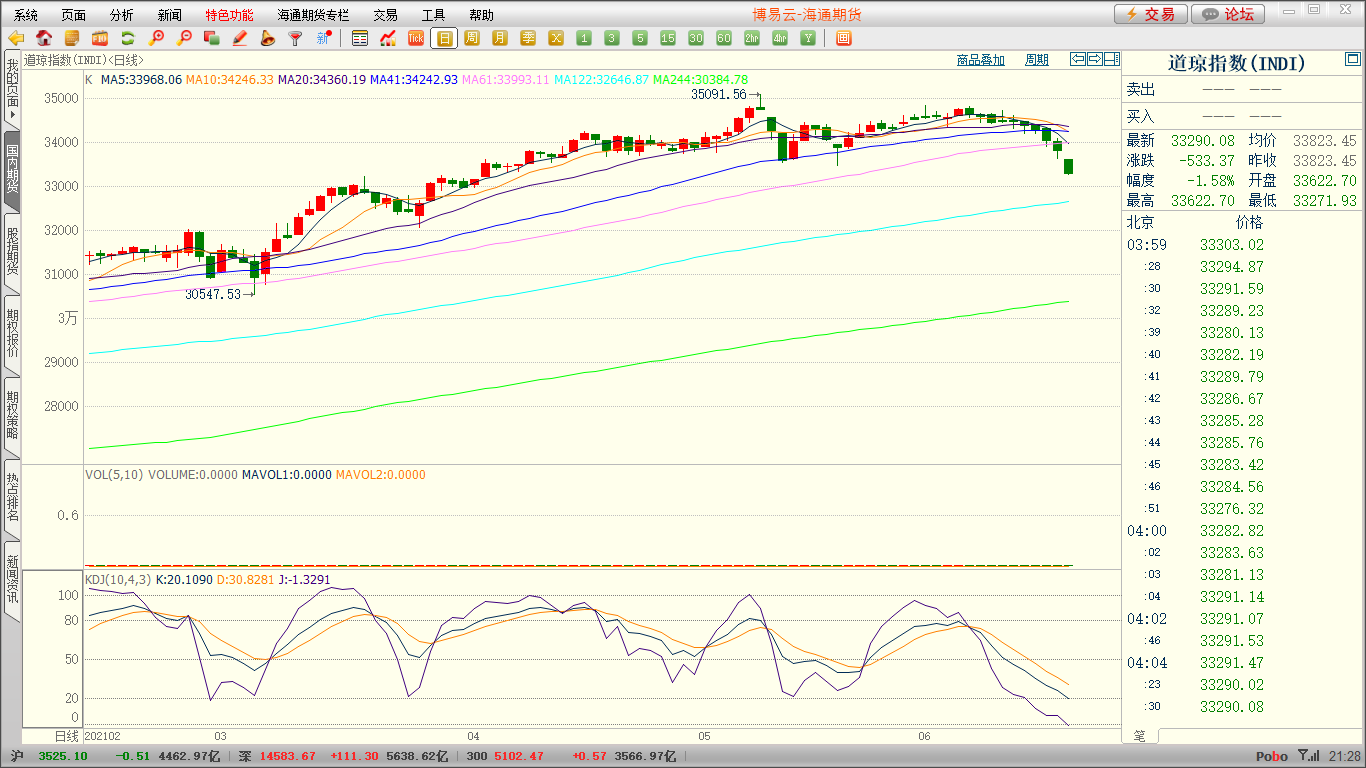Open the 特色功能 menu
Screen dimensions: 1366x768
229,15
